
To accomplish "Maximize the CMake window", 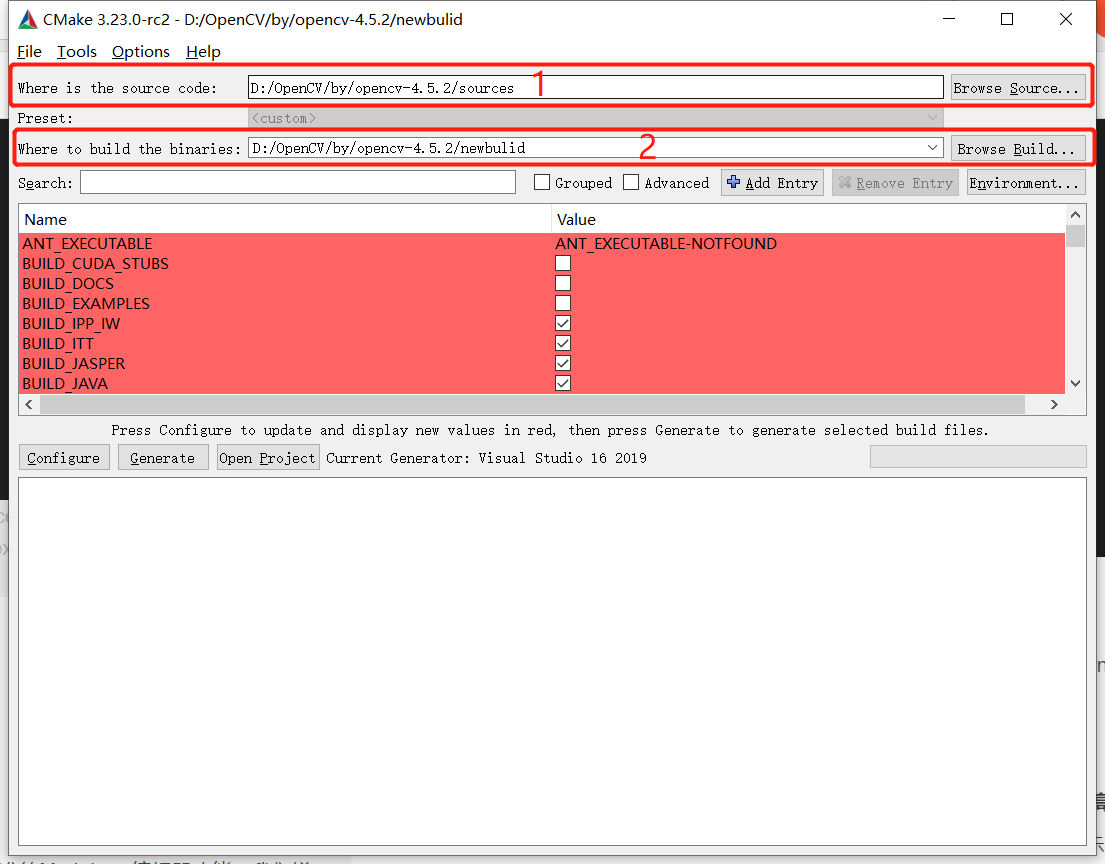I will (1007, 19).
